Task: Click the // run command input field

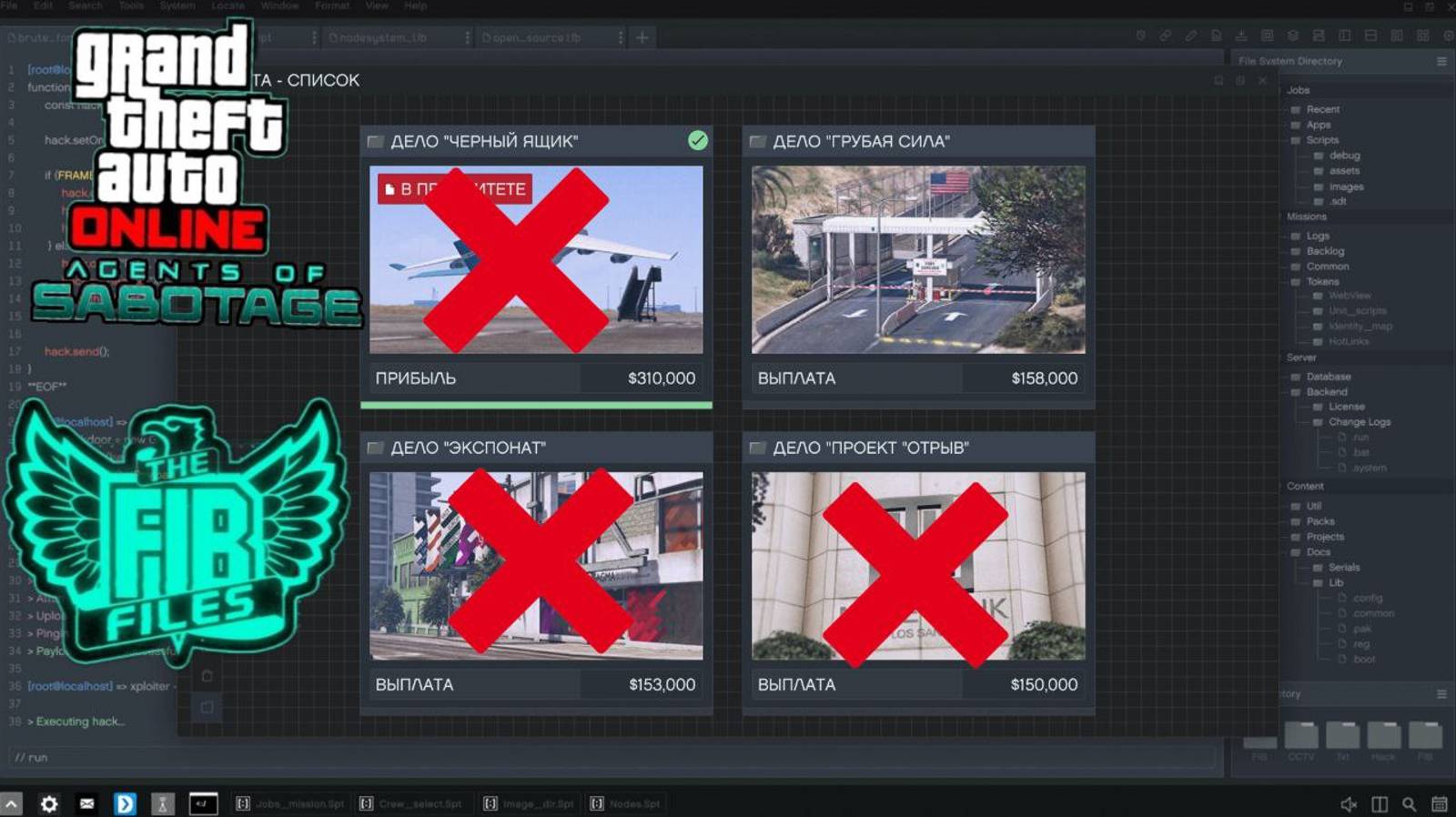Action: point(612,757)
